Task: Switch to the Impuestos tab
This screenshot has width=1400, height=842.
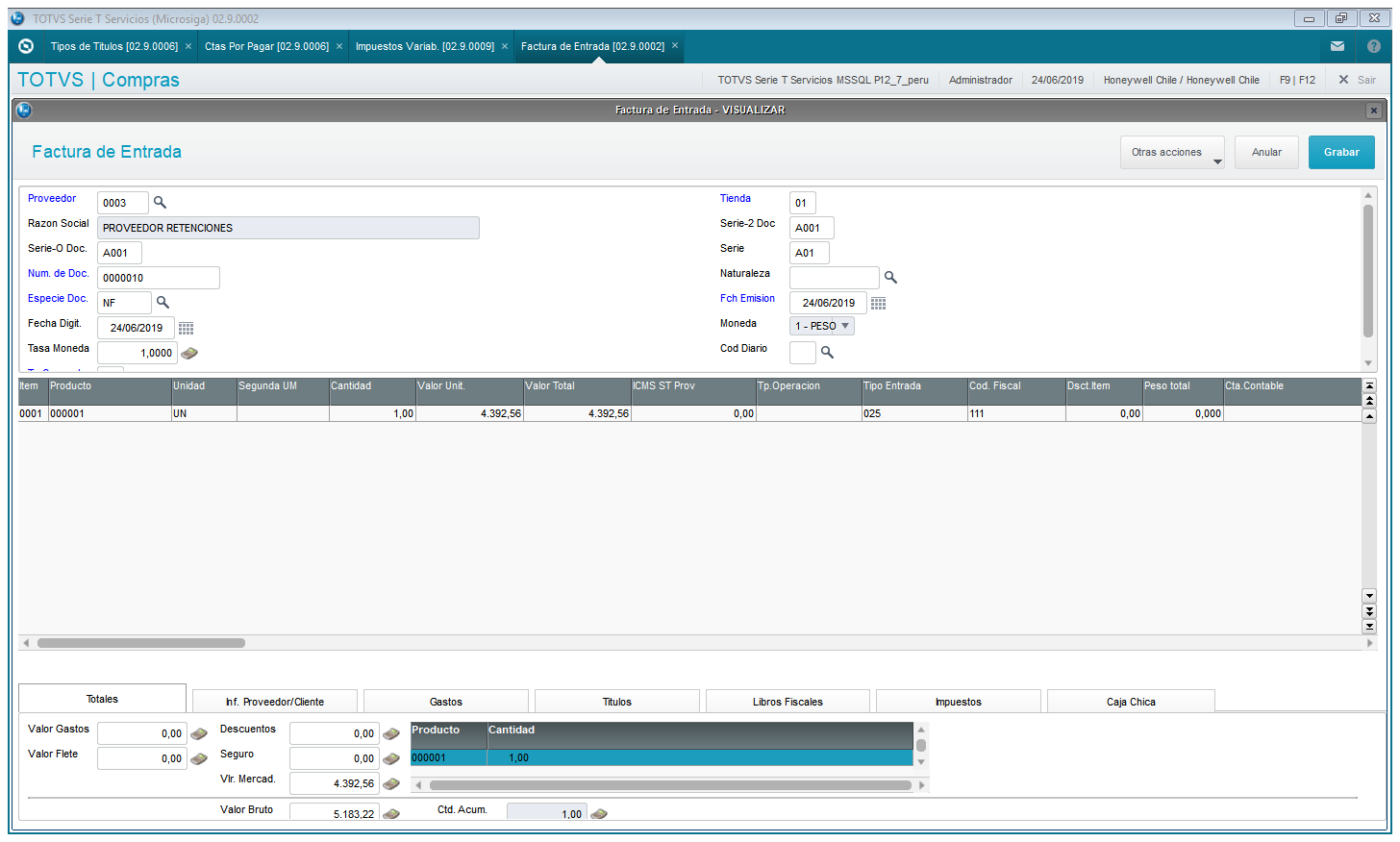Action: (x=959, y=702)
